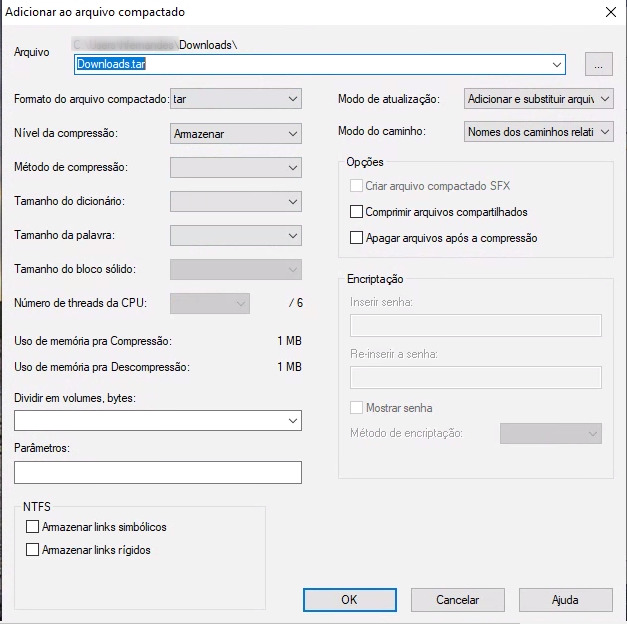Screen dimensions: 627x624
Task: Open Tamanho da palavra dropdown
Action: (x=236, y=236)
